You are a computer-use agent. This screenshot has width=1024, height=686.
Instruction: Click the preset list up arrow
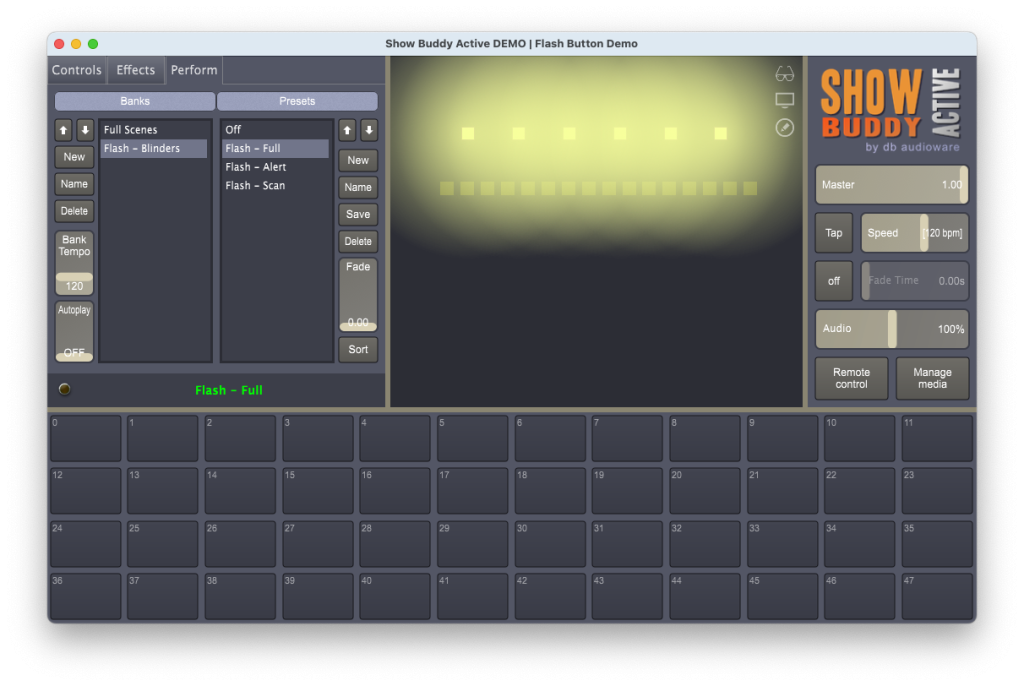[x=347, y=130]
